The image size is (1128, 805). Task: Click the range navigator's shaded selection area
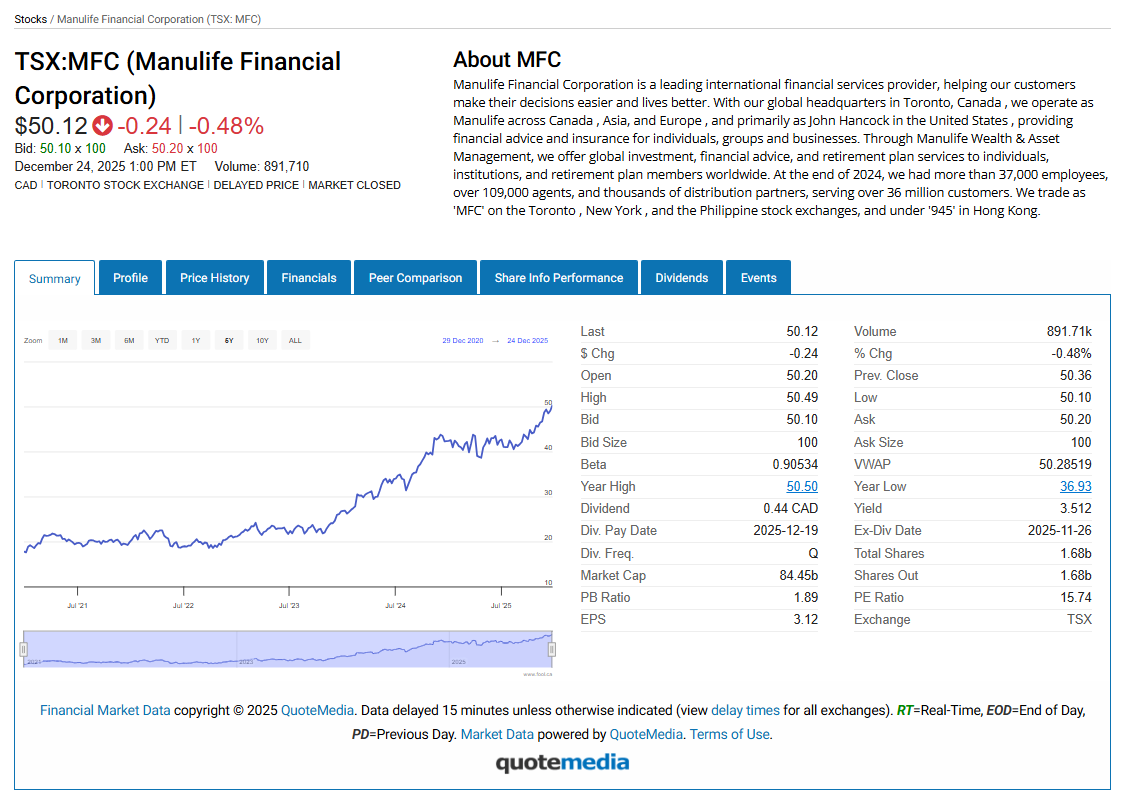[287, 648]
